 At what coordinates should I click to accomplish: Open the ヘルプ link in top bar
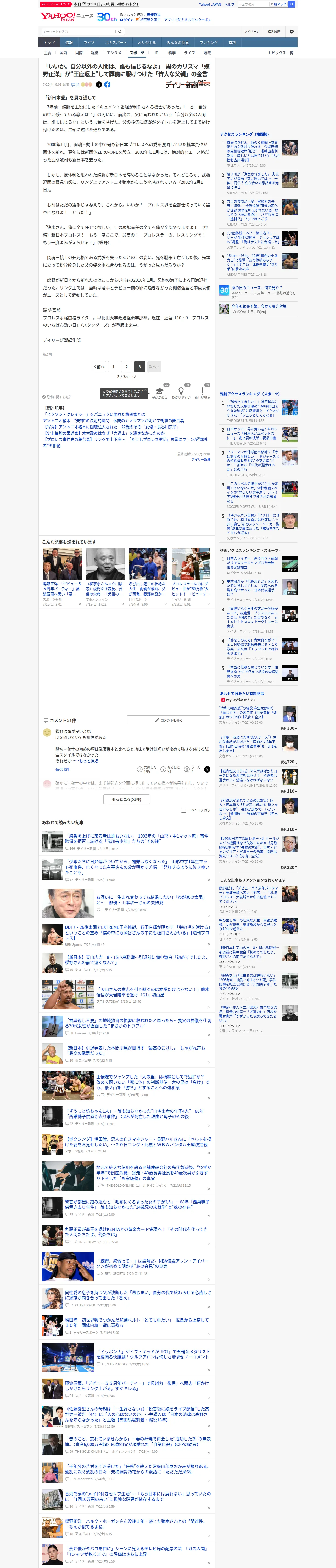click(229, 4)
